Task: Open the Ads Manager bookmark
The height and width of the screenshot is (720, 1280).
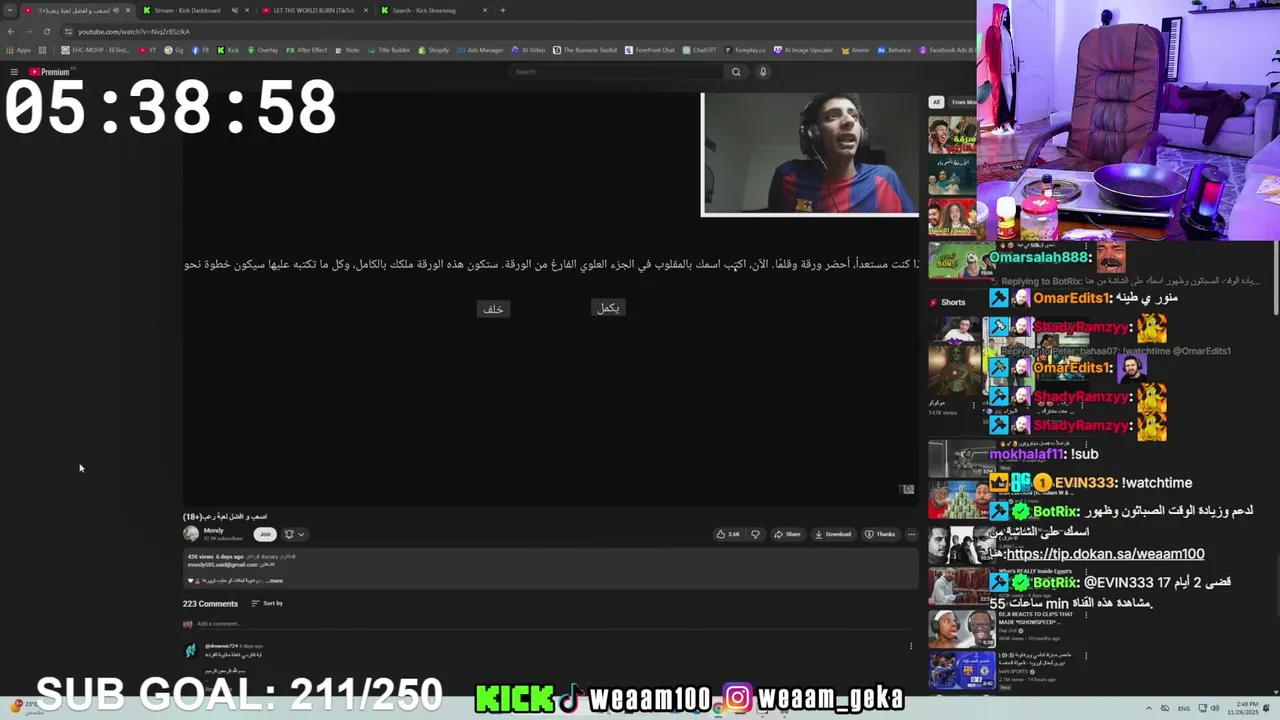Action: pos(481,50)
